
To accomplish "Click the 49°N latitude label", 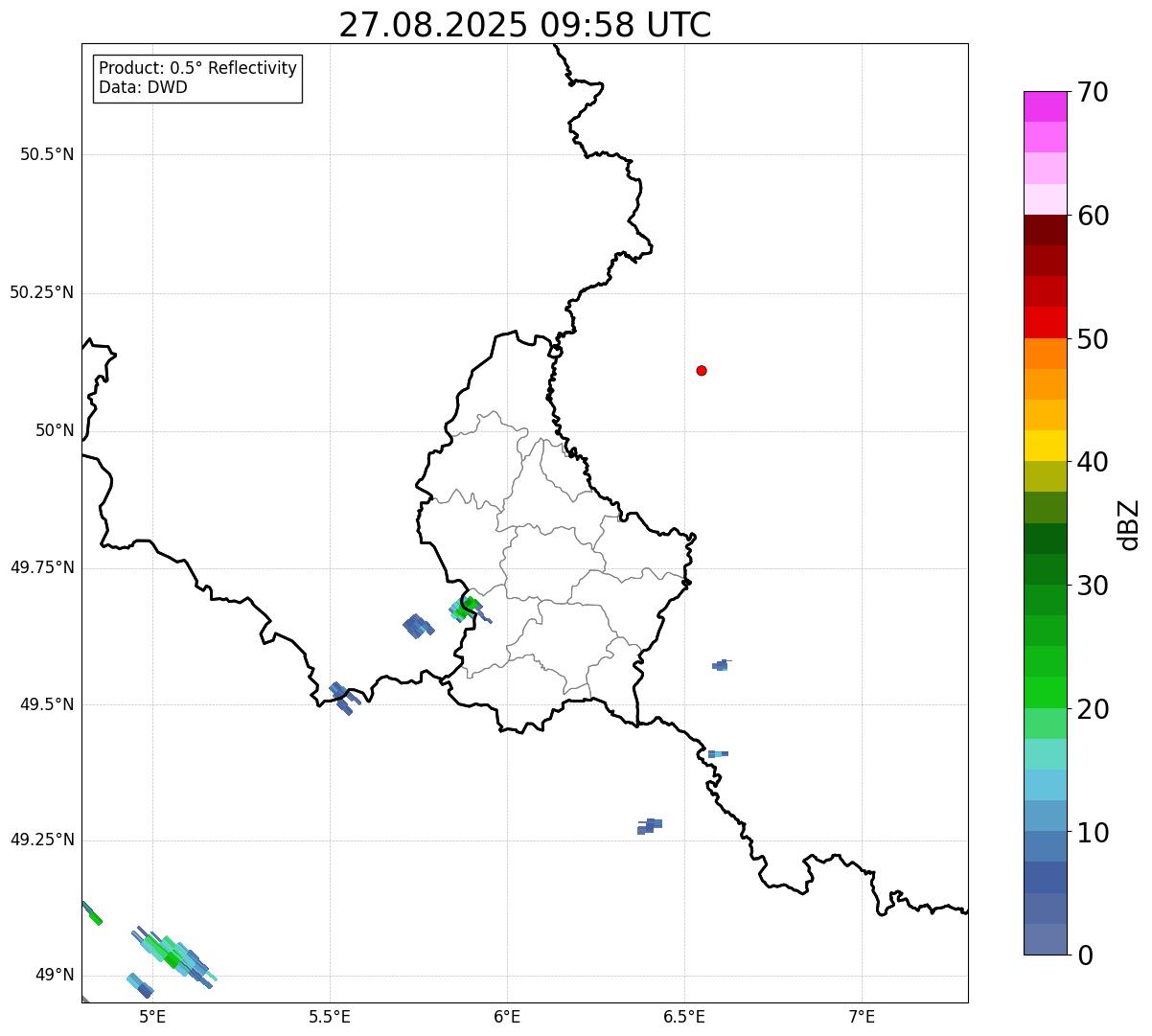I will [55, 975].
